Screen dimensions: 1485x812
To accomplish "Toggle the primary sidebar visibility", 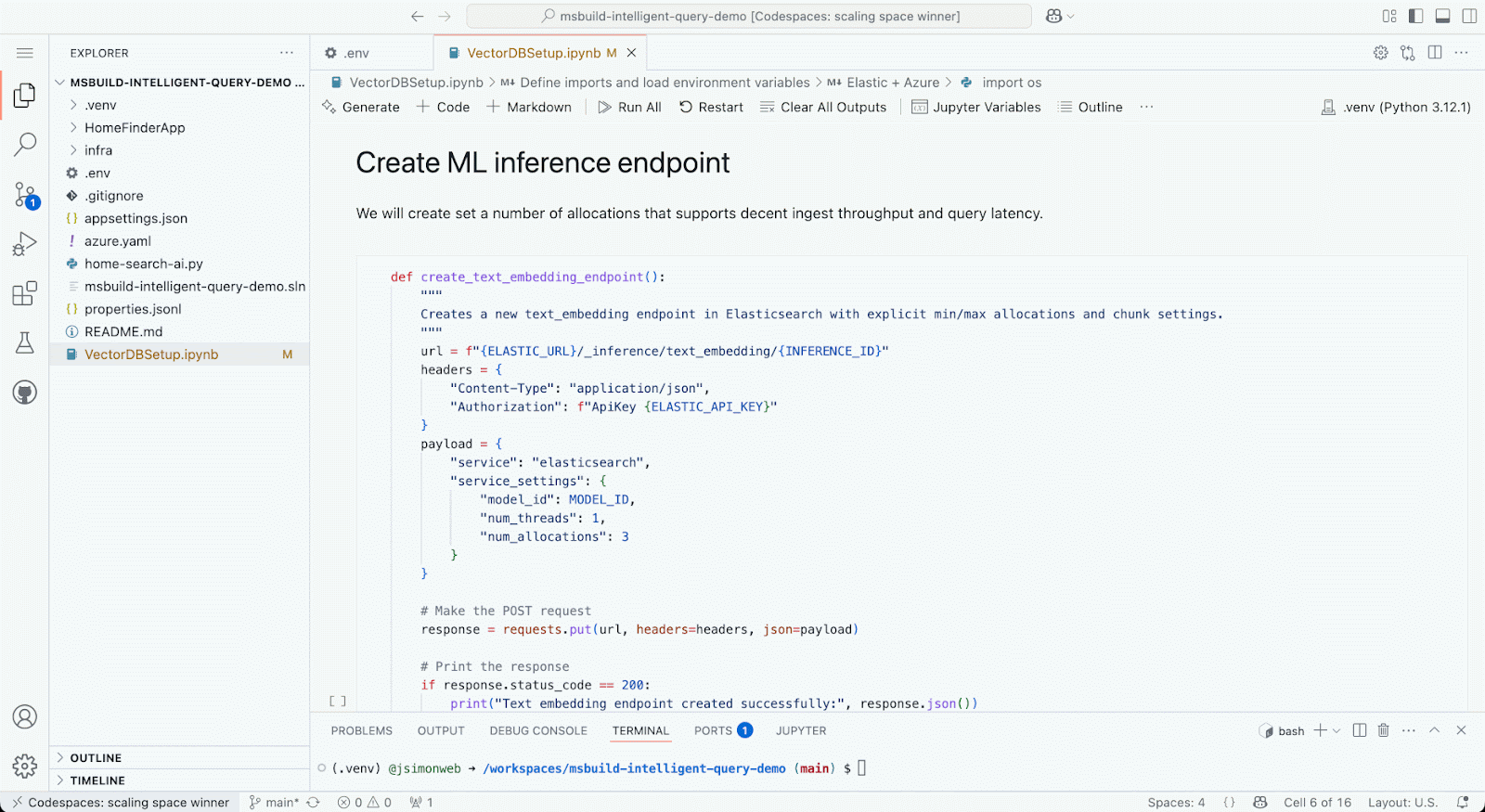I will [1415, 16].
